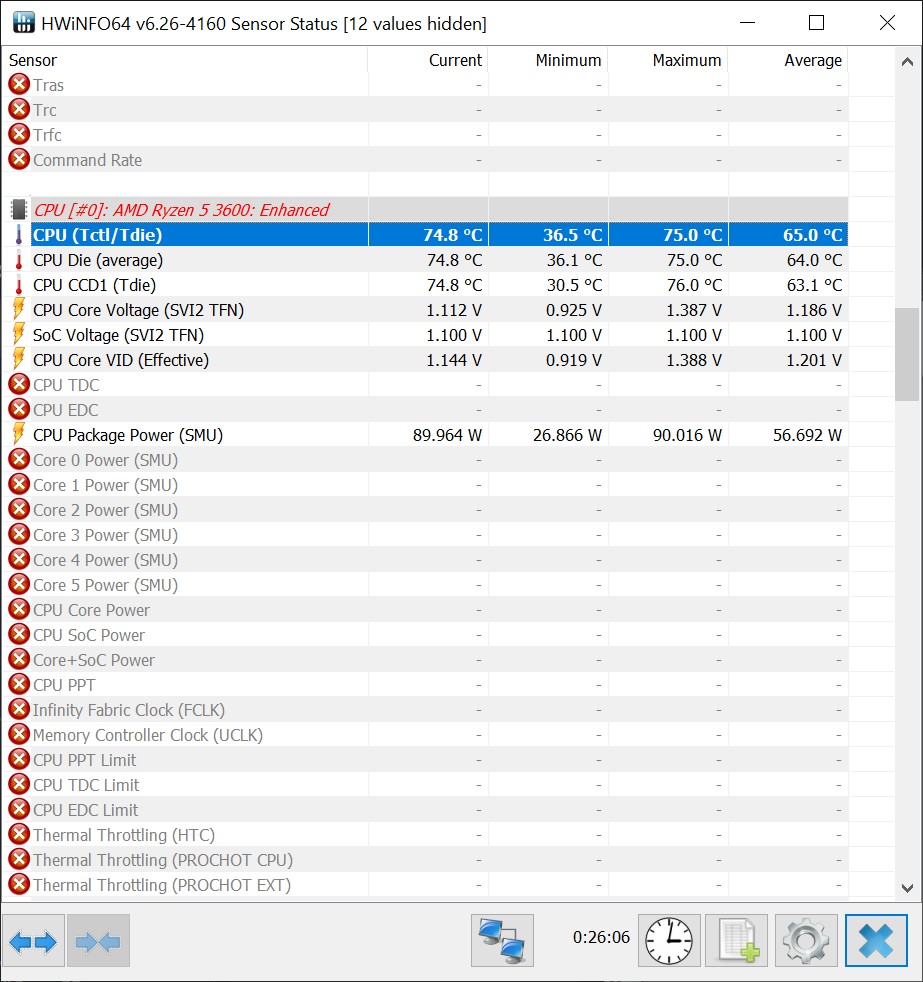
Task: Select the CPU Die (average) row
Action: (425, 260)
